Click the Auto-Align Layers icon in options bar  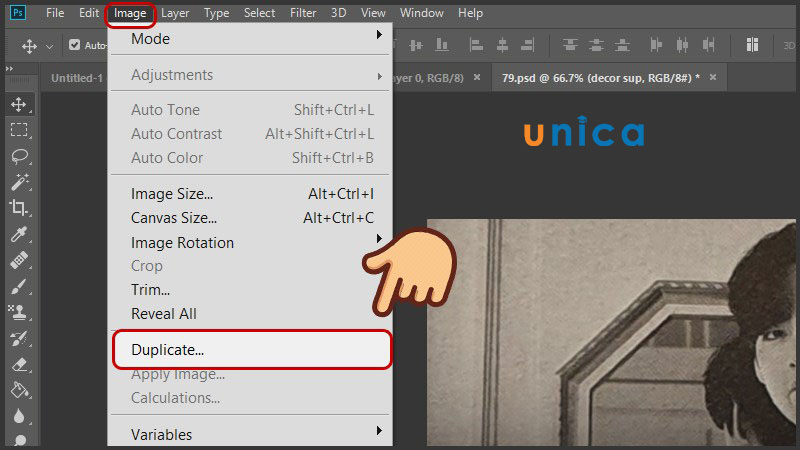pyautogui.click(x=751, y=45)
